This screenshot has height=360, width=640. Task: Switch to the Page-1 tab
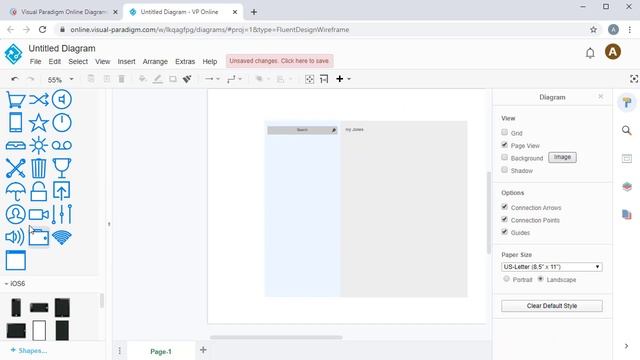click(161, 351)
